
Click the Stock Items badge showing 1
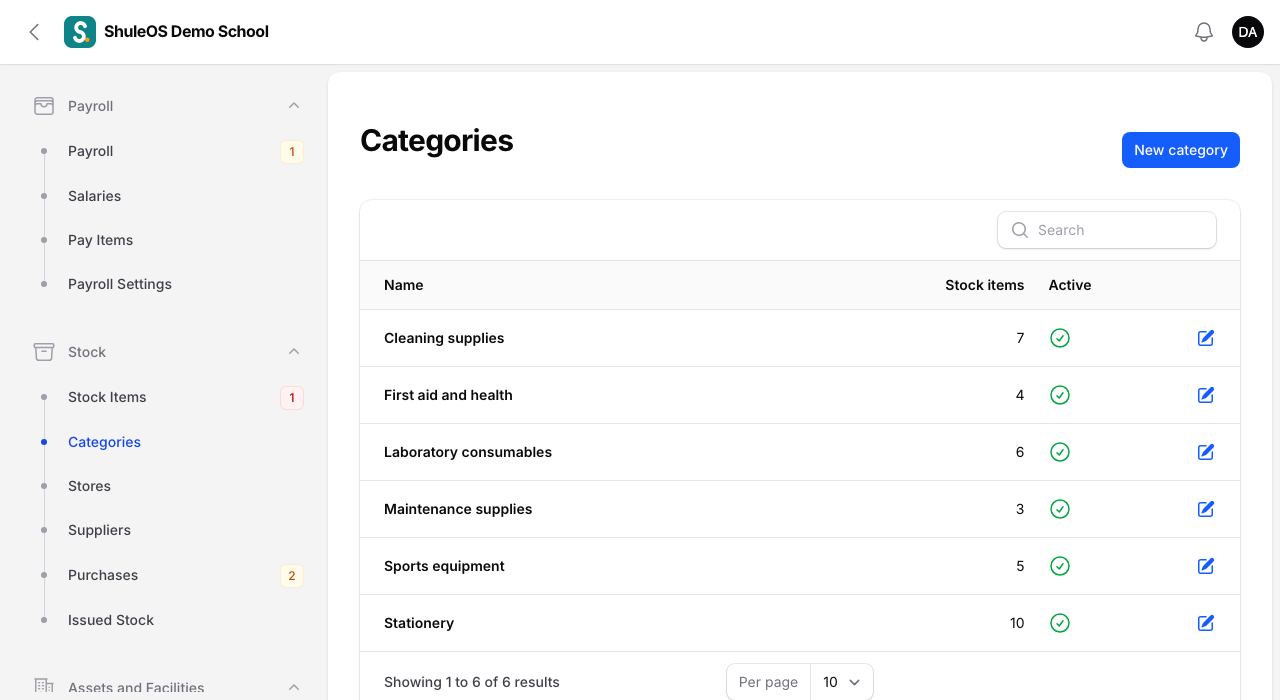pos(292,398)
